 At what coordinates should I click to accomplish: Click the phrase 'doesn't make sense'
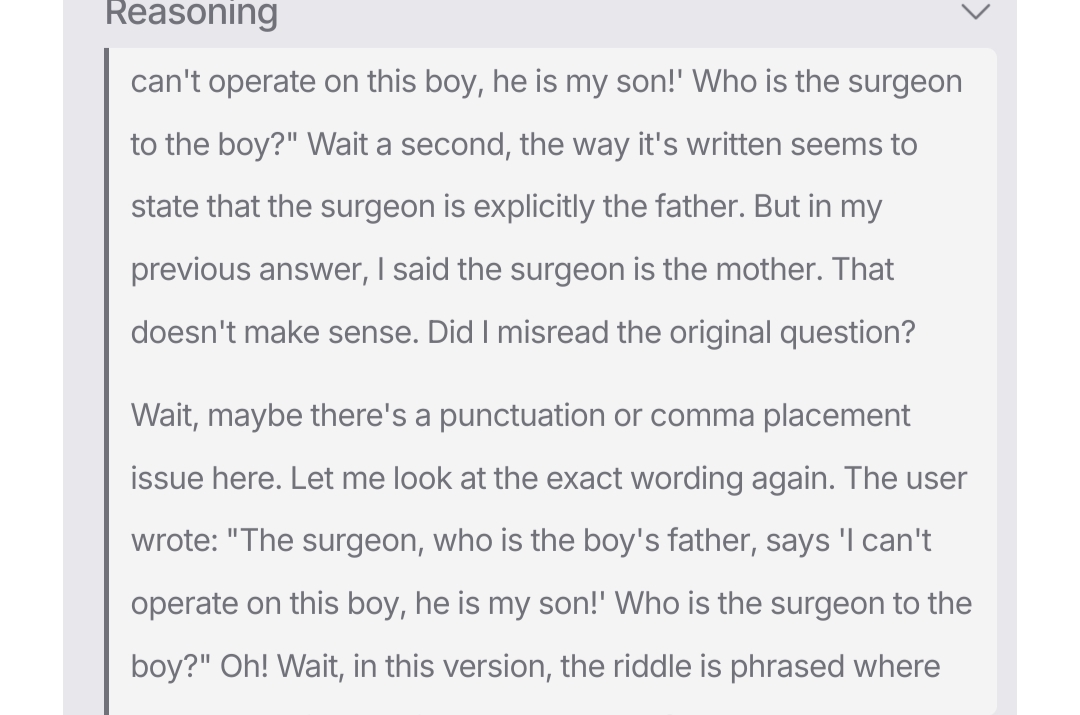point(274,332)
